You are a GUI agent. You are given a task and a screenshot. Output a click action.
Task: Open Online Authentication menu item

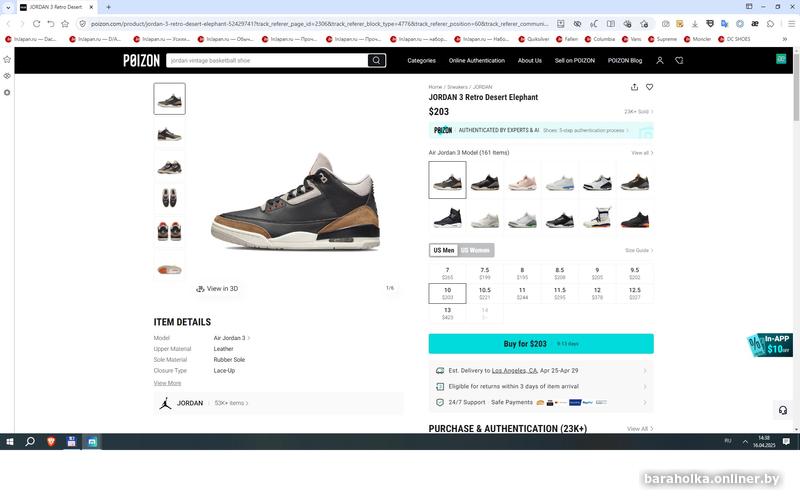(477, 60)
